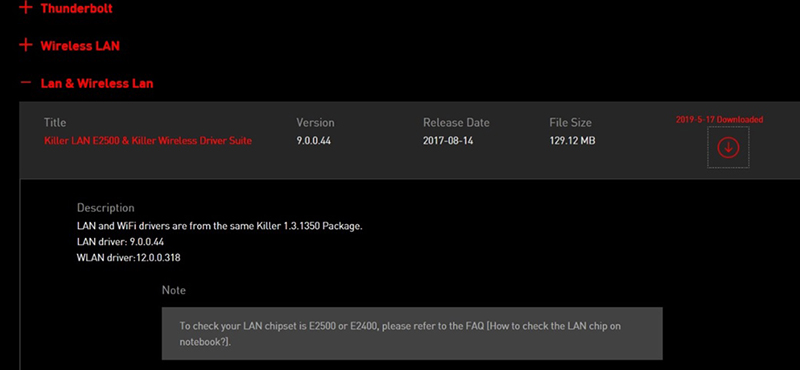The image size is (800, 370).
Task: Select the Version column header
Action: click(x=315, y=122)
